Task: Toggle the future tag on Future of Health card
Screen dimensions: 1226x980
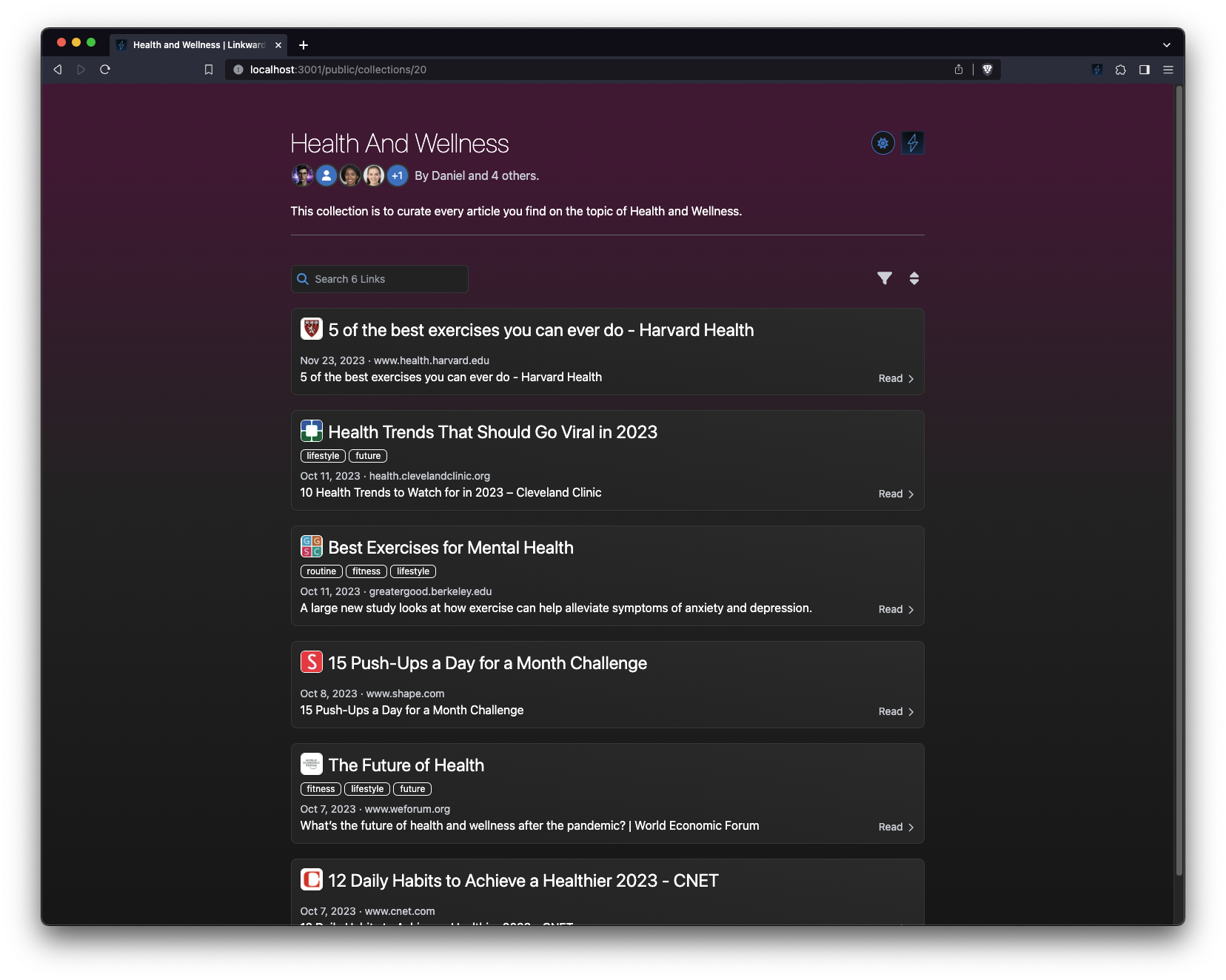Action: click(x=412, y=788)
